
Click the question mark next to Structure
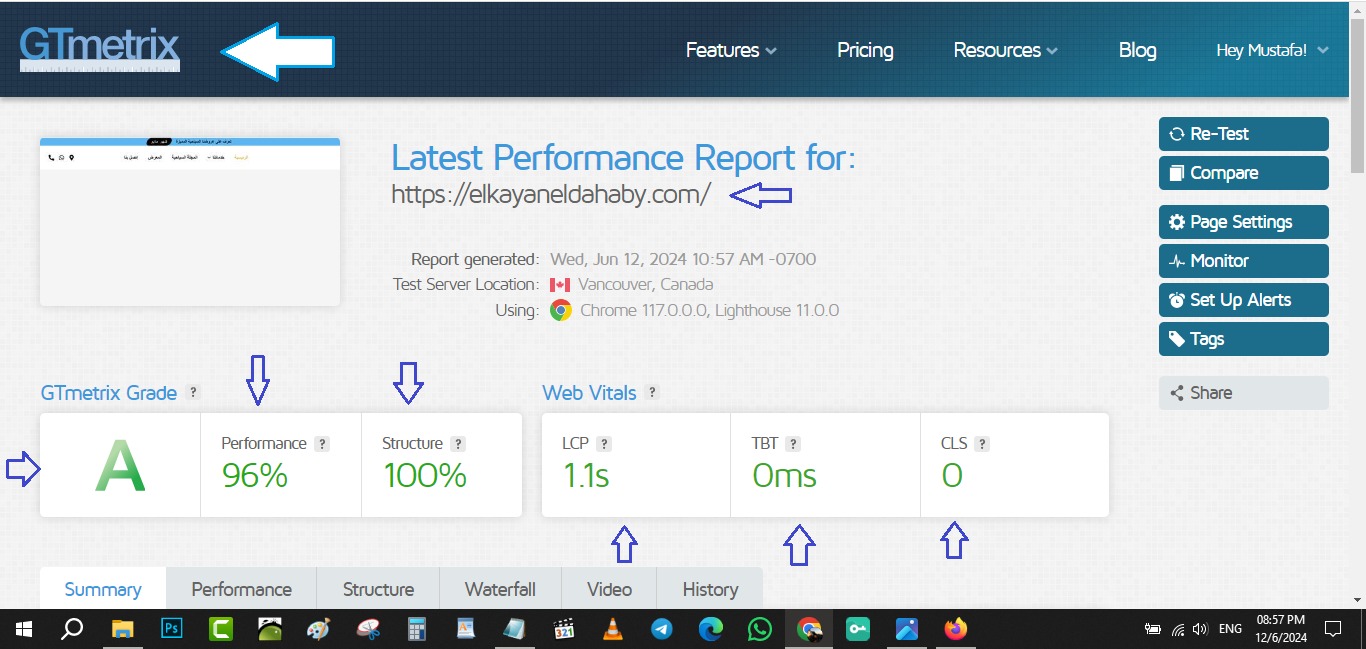(x=458, y=444)
